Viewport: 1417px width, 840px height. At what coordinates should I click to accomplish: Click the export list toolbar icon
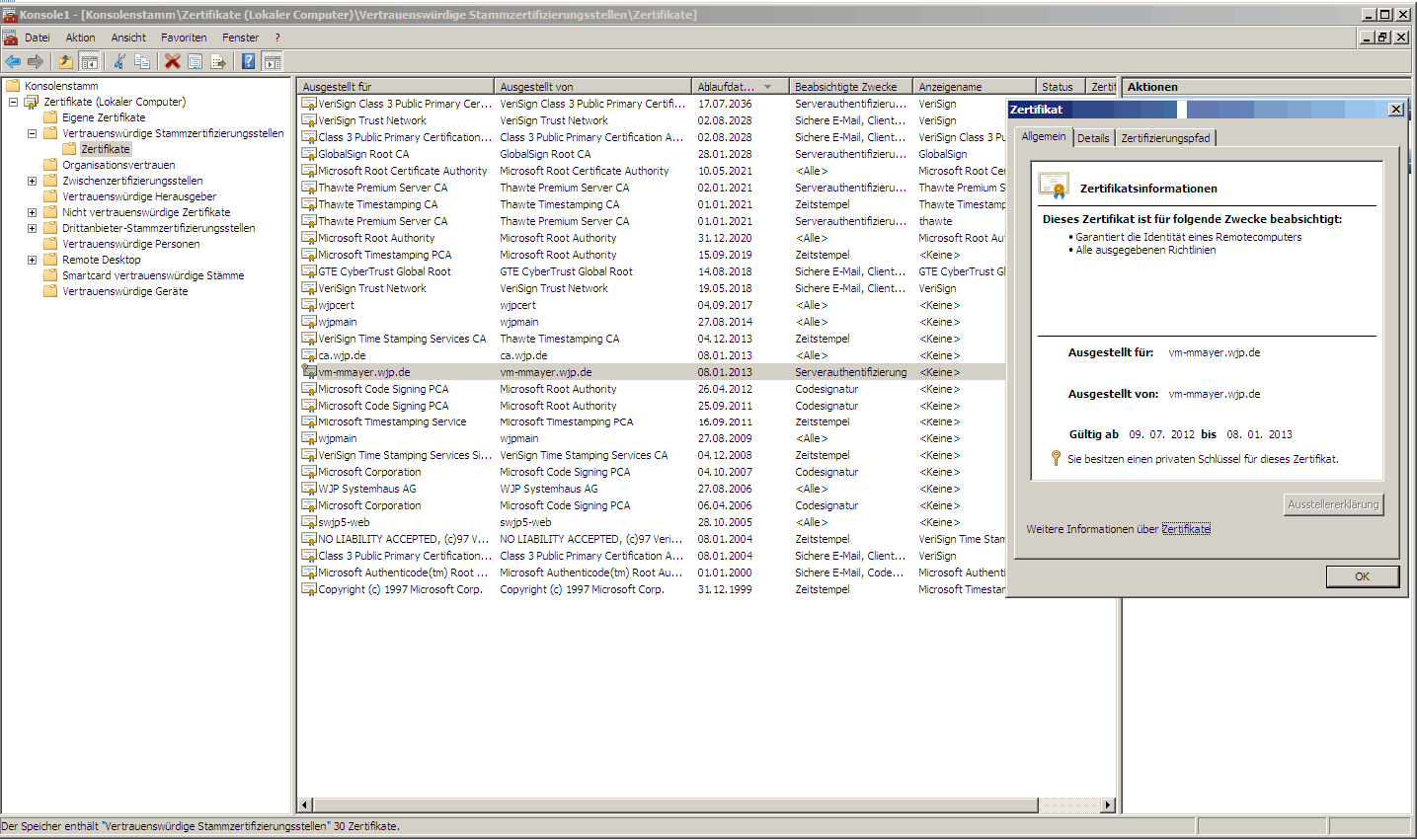click(218, 61)
